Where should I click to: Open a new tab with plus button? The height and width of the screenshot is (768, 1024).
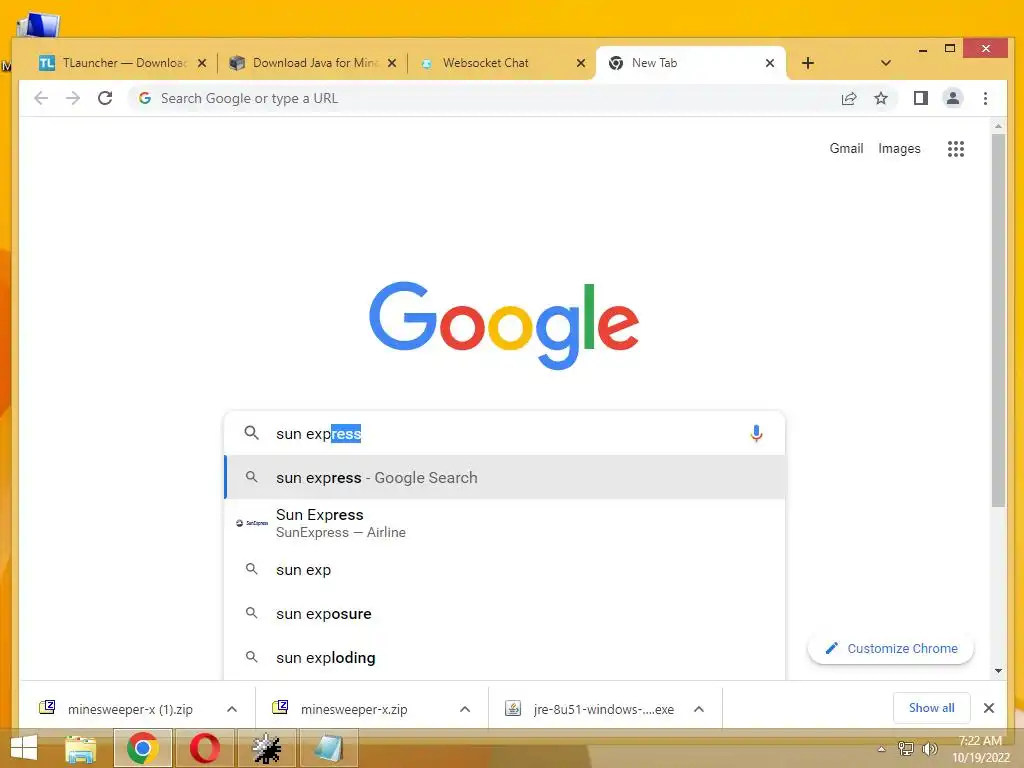[808, 63]
